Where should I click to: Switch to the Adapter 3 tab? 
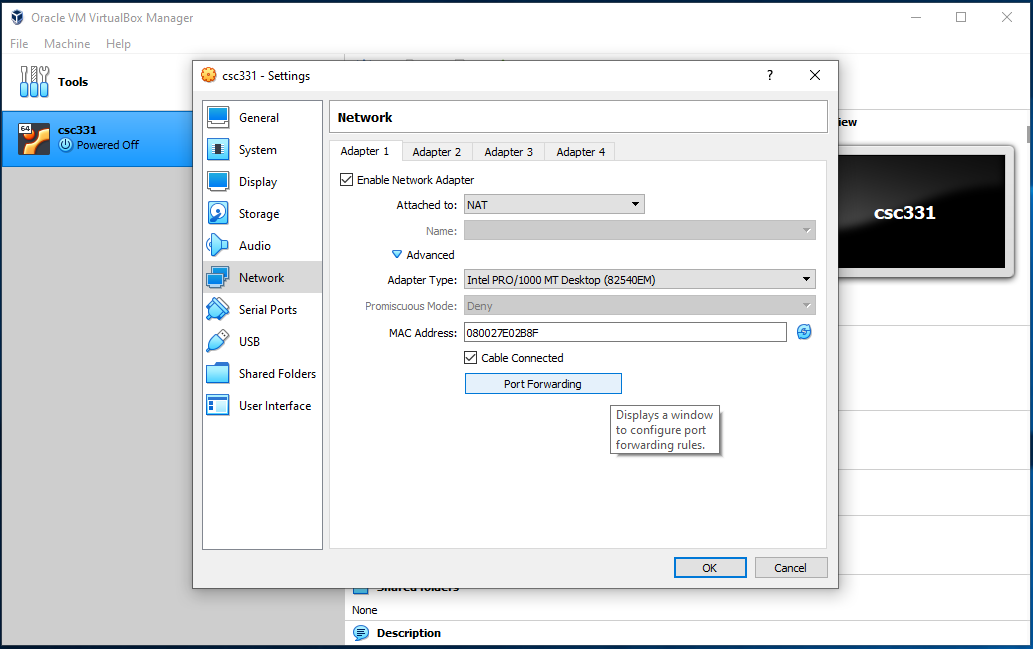(509, 152)
